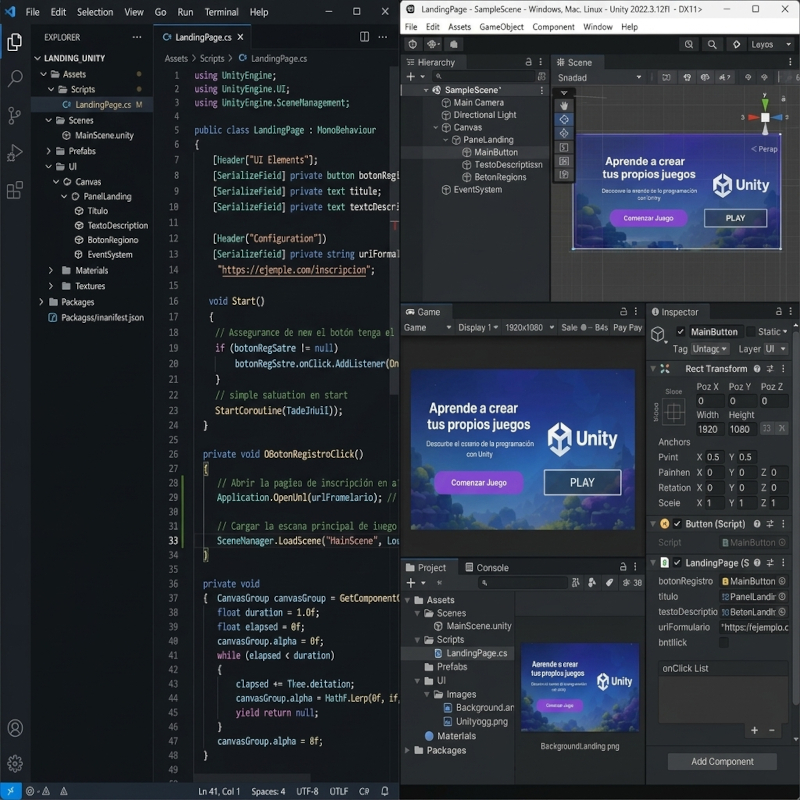800x800 pixels.
Task: Click the notifications bell in VS Code status bar
Action: [x=385, y=791]
